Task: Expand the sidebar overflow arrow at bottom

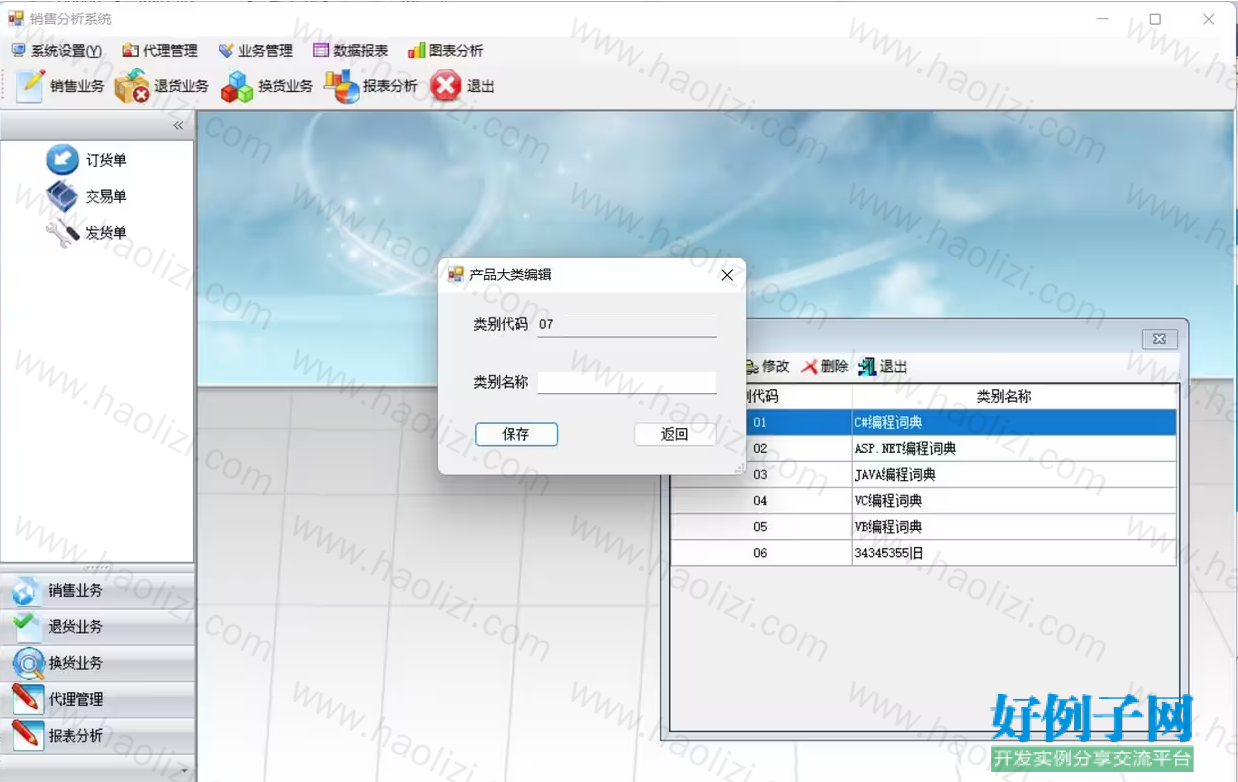Action: (x=184, y=769)
